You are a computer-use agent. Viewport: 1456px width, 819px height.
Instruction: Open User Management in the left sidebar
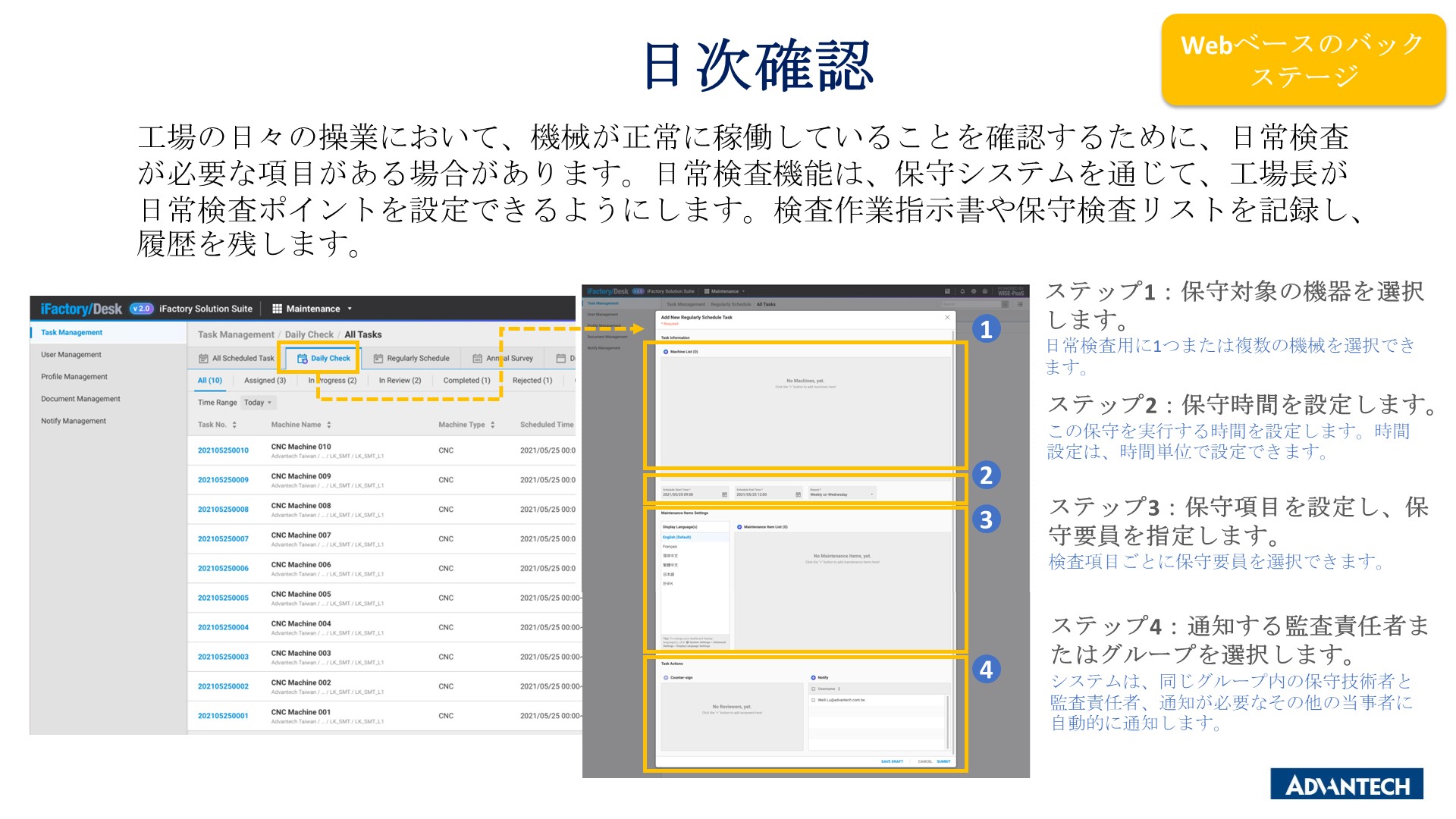pos(71,355)
